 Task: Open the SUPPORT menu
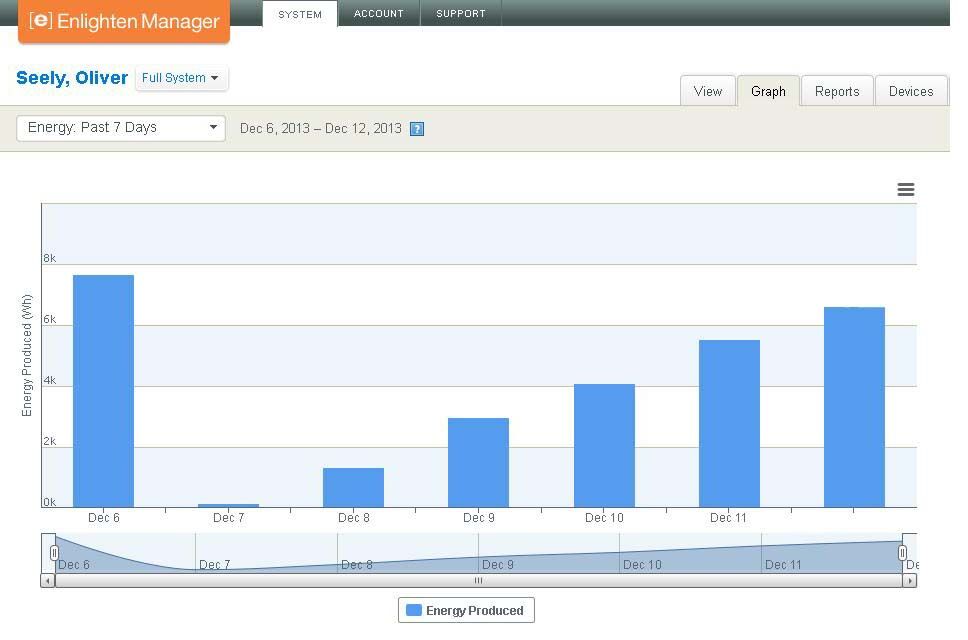pos(460,14)
